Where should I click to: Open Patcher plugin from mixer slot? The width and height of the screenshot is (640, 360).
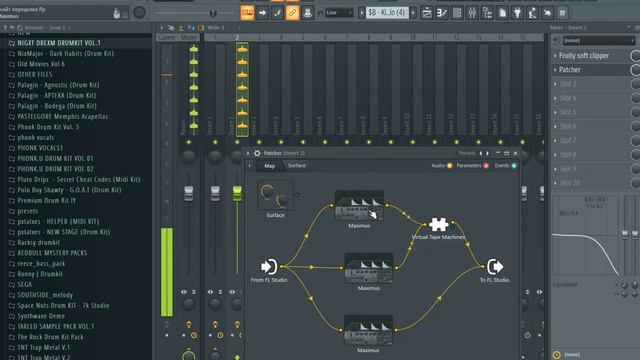[570, 70]
